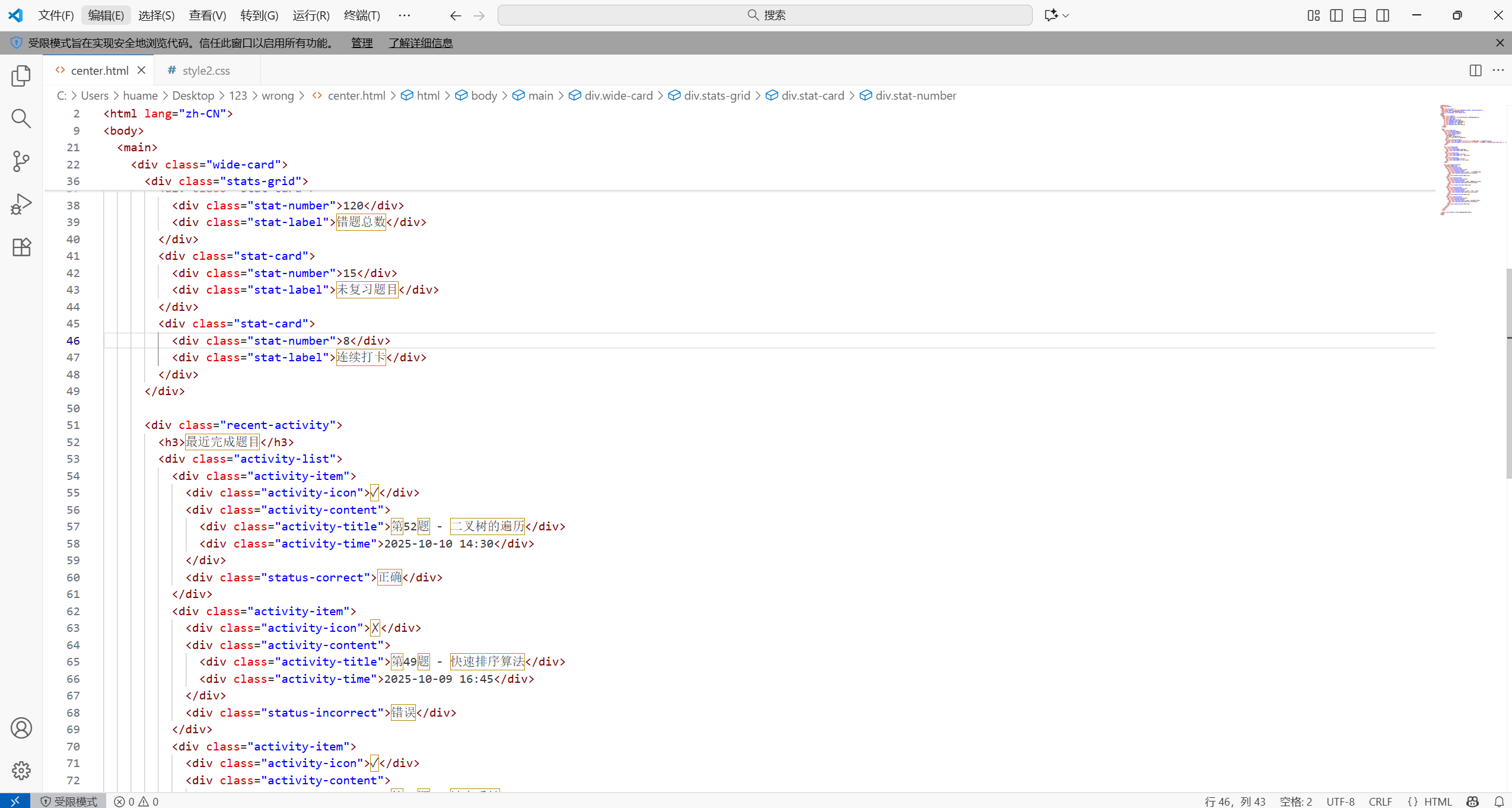Viewport: 1512px width, 808px height.
Task: Open the Explorer view in activity bar
Action: [x=21, y=76]
